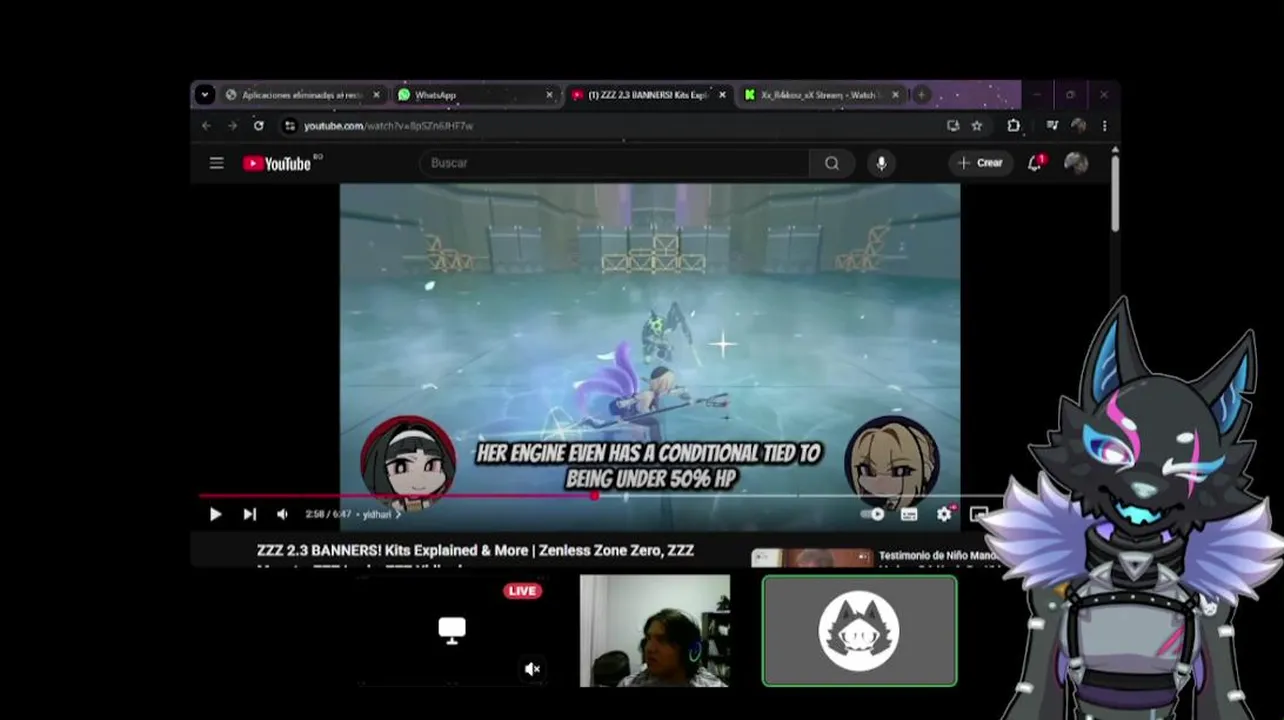Open Chrome media control icon

tap(1052, 126)
